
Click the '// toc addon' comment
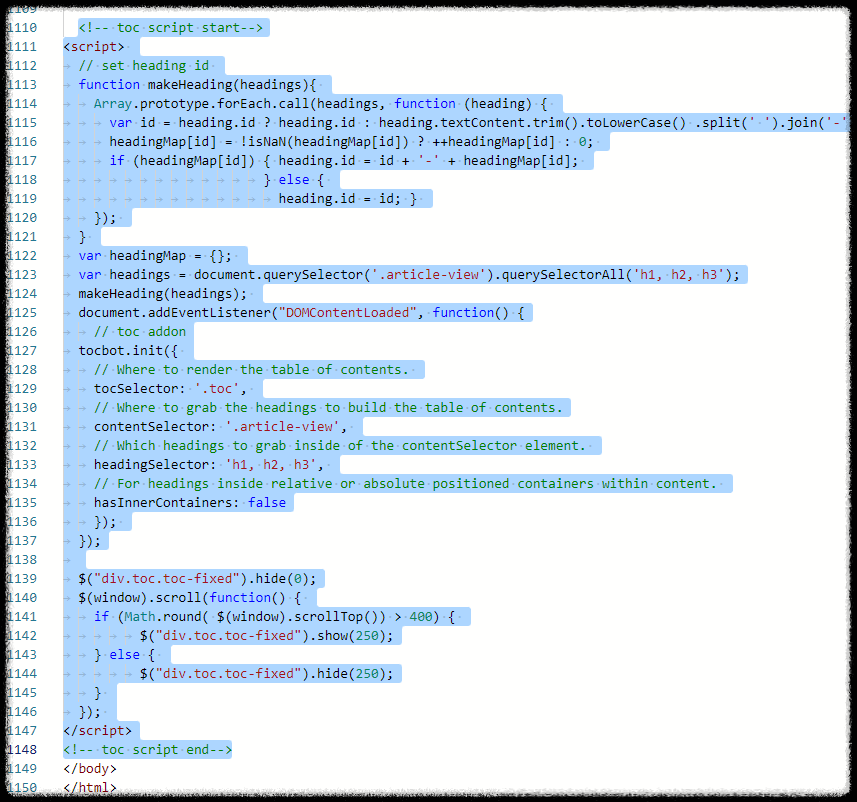pyautogui.click(x=140, y=332)
